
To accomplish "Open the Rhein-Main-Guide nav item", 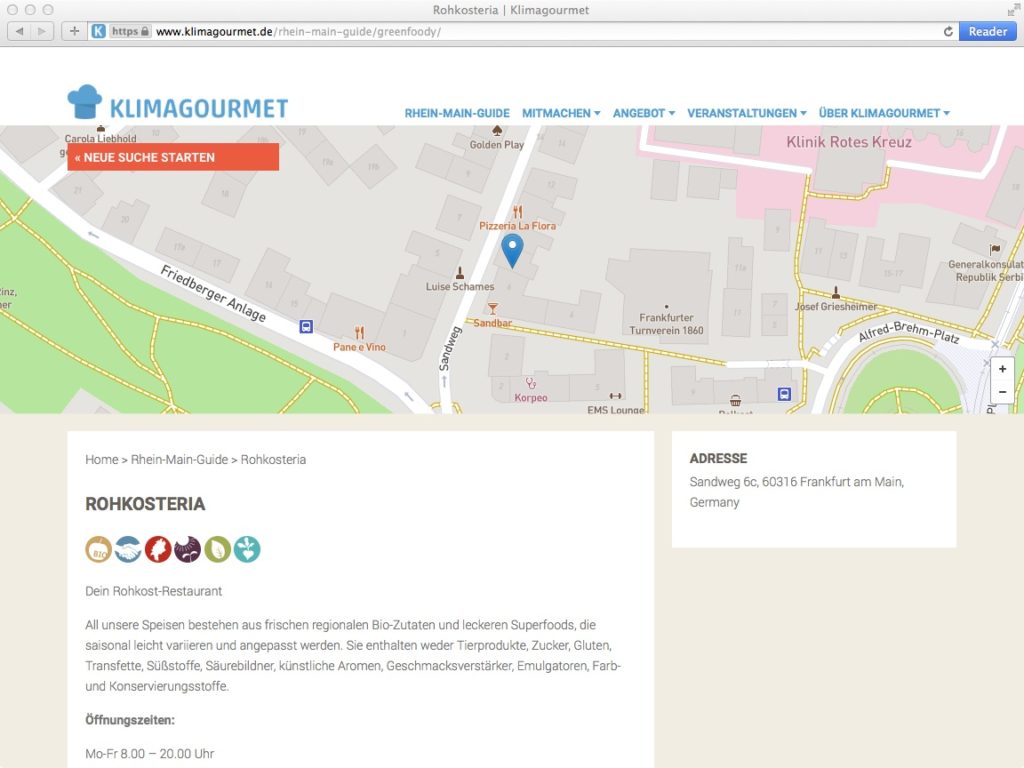I will point(457,113).
